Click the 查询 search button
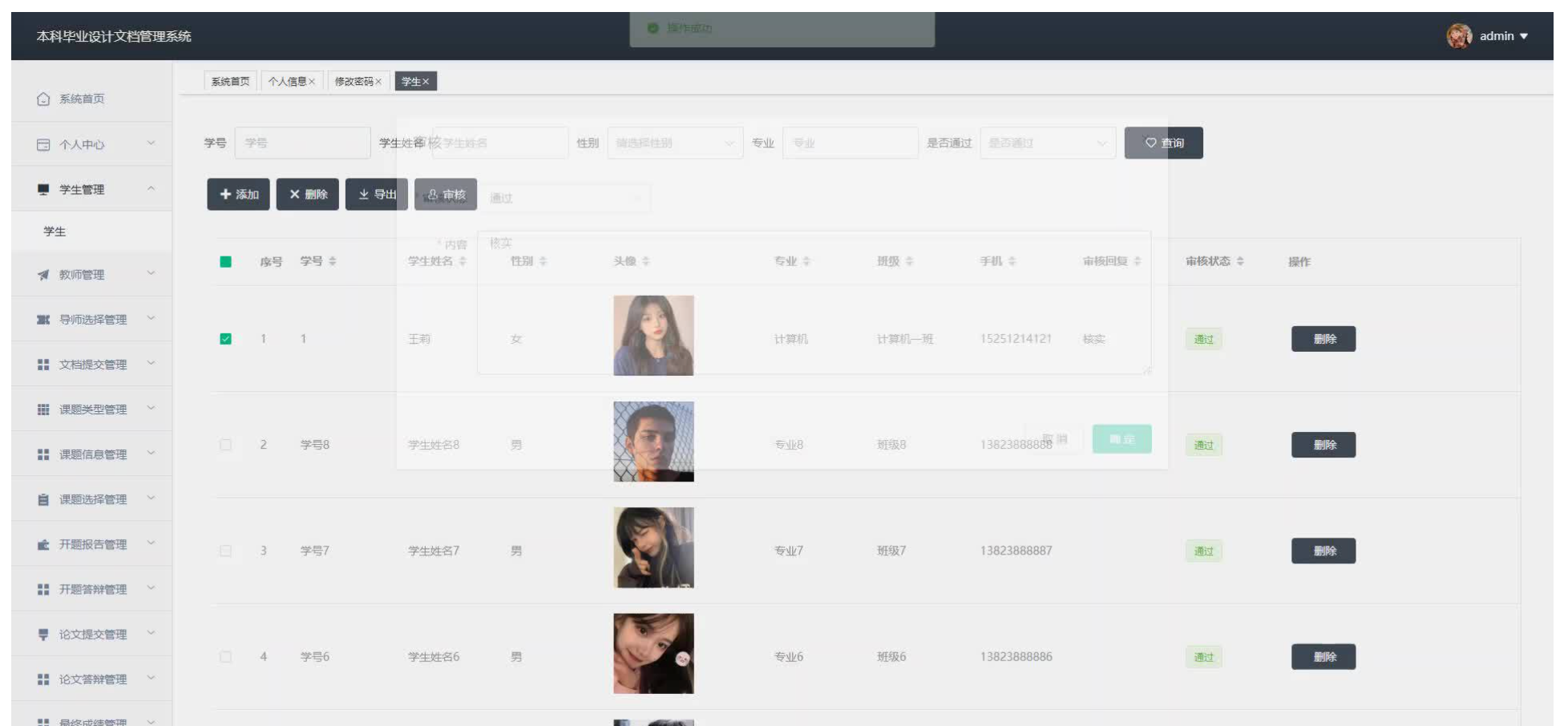1568x726 pixels. click(x=1163, y=143)
